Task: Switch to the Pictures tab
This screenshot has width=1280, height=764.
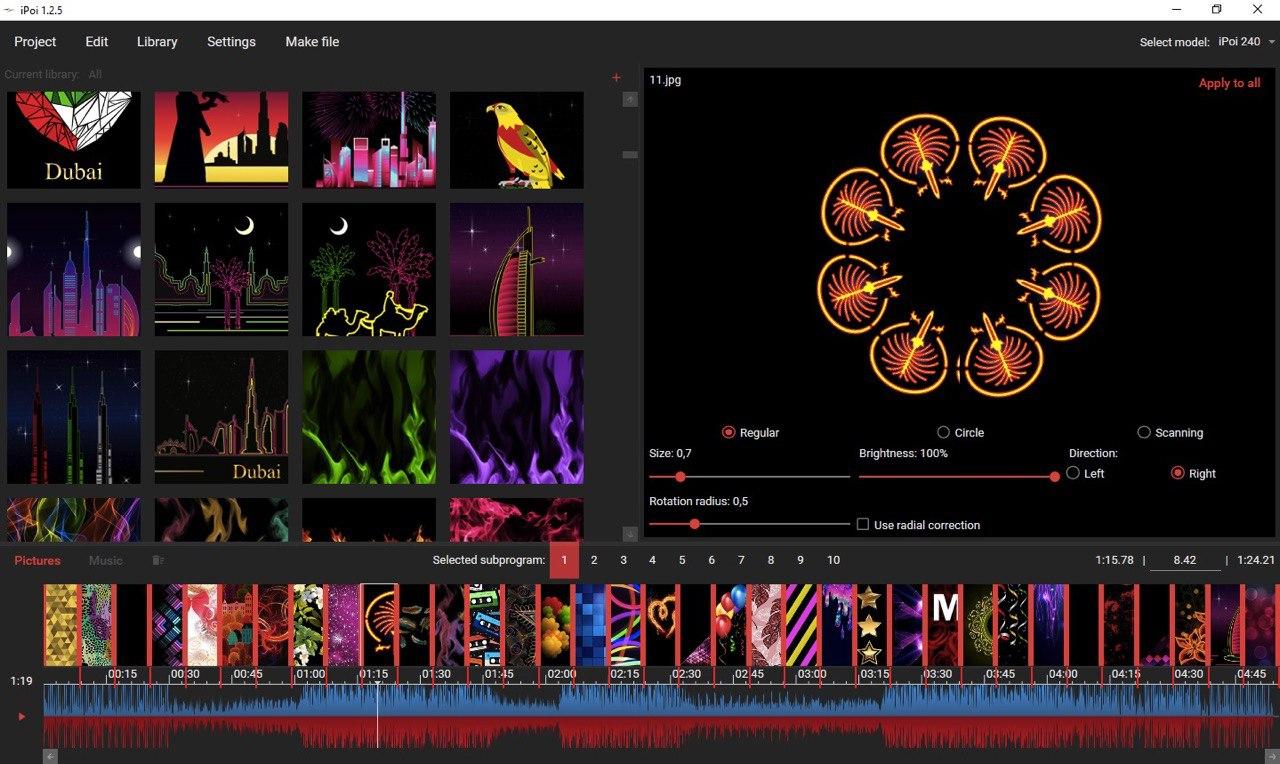Action: [37, 561]
